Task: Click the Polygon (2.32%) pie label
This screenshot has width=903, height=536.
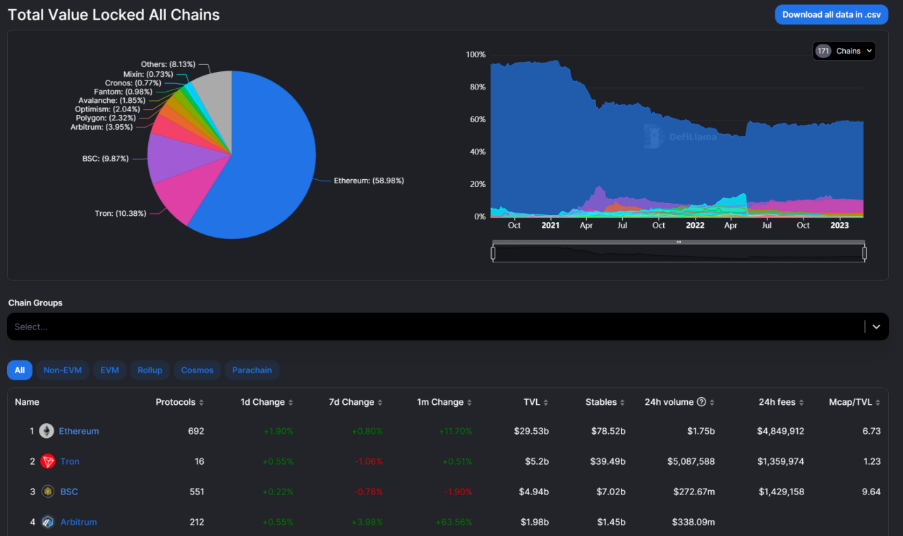Action: [106, 118]
